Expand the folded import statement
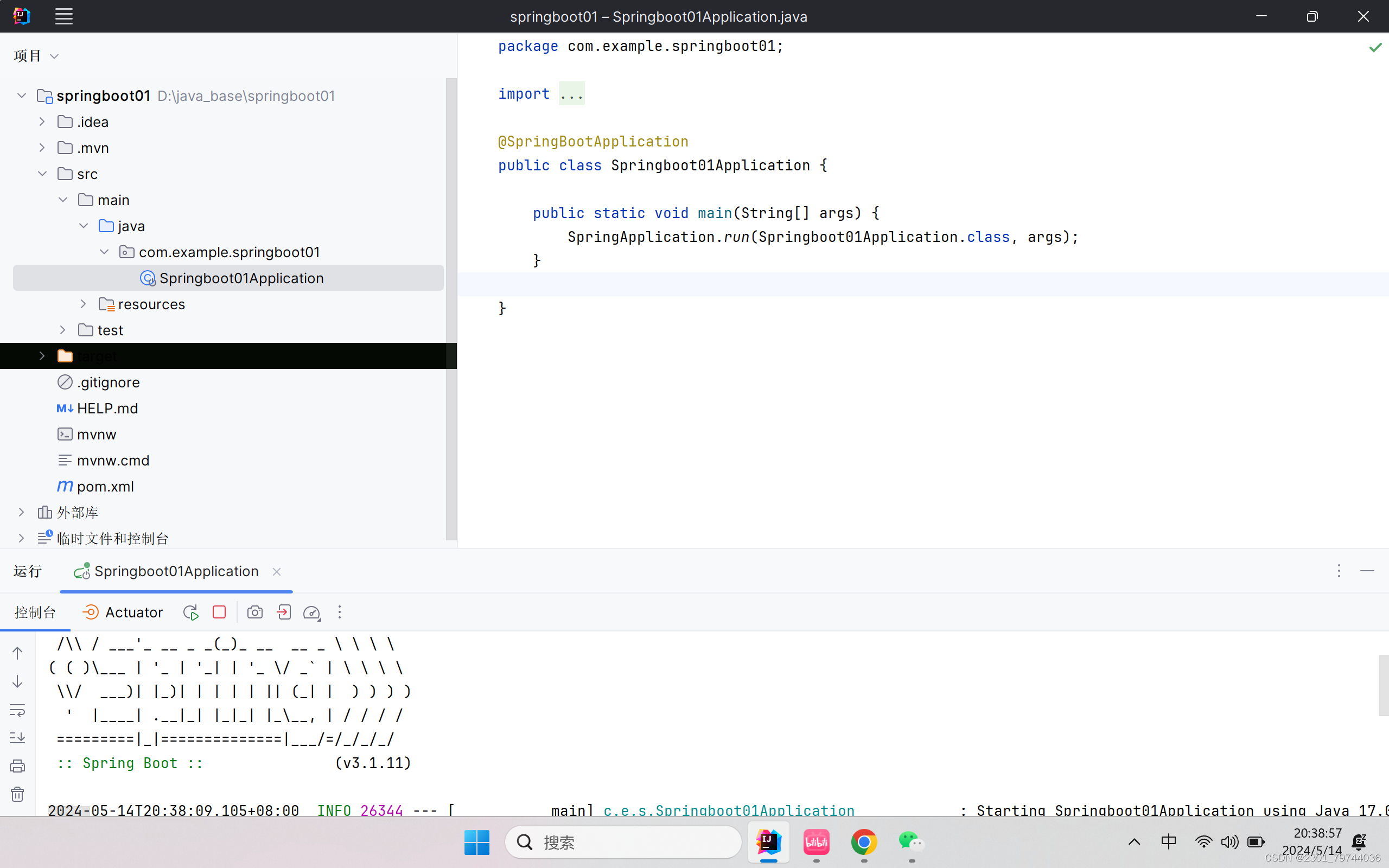Image resolution: width=1389 pixels, height=868 pixels. point(572,93)
